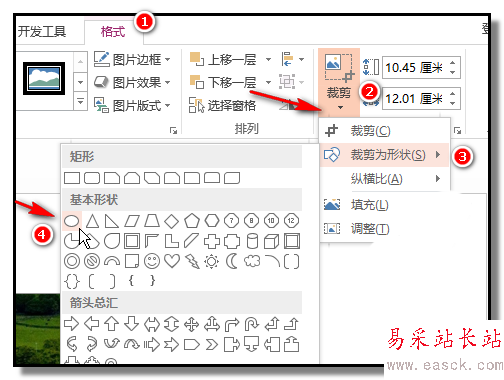Select the sun shape

point(212,261)
